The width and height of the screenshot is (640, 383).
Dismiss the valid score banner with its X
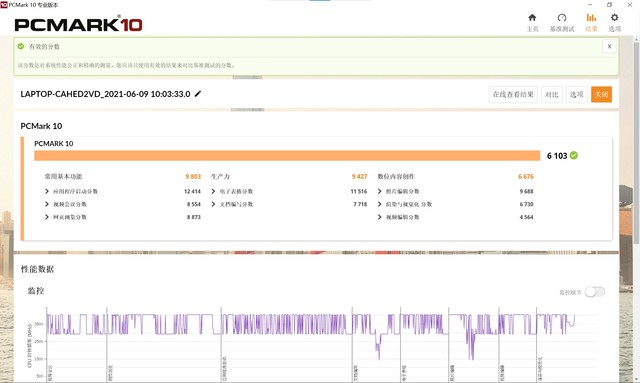(609, 46)
